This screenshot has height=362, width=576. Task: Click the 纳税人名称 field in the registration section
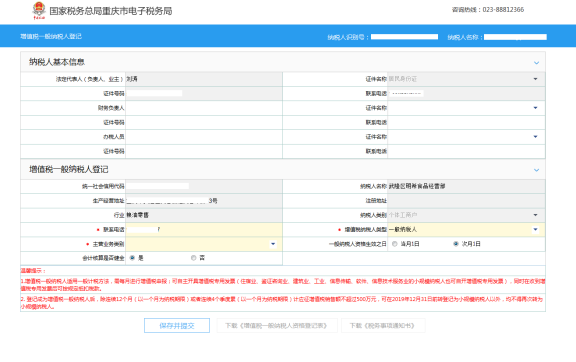click(466, 186)
